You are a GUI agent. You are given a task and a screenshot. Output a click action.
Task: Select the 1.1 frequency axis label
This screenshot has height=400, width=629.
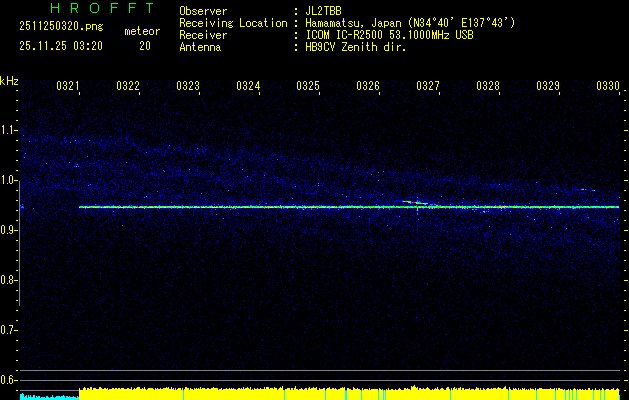(x=9, y=130)
